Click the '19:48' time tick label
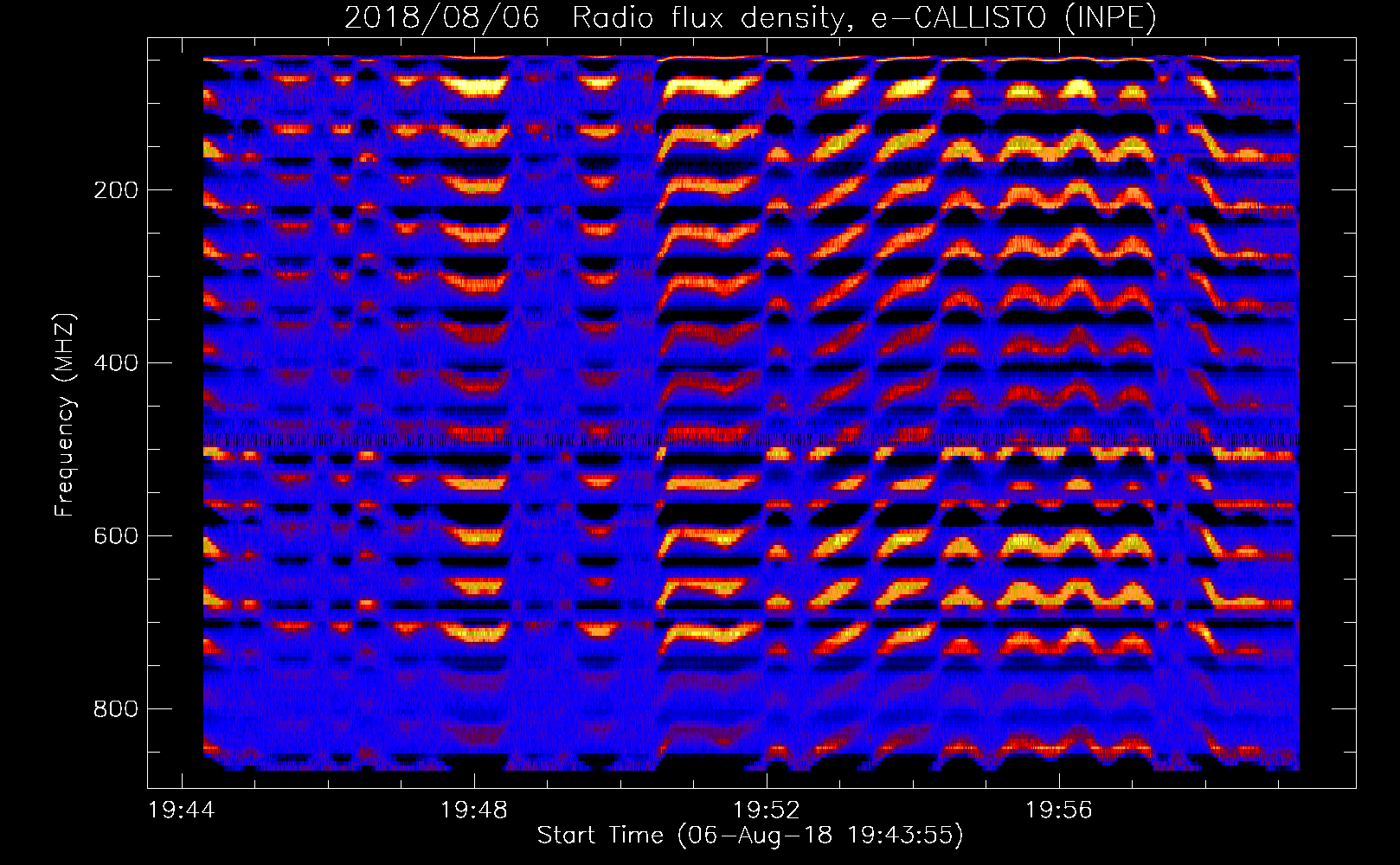This screenshot has height=865, width=1400. [x=474, y=811]
